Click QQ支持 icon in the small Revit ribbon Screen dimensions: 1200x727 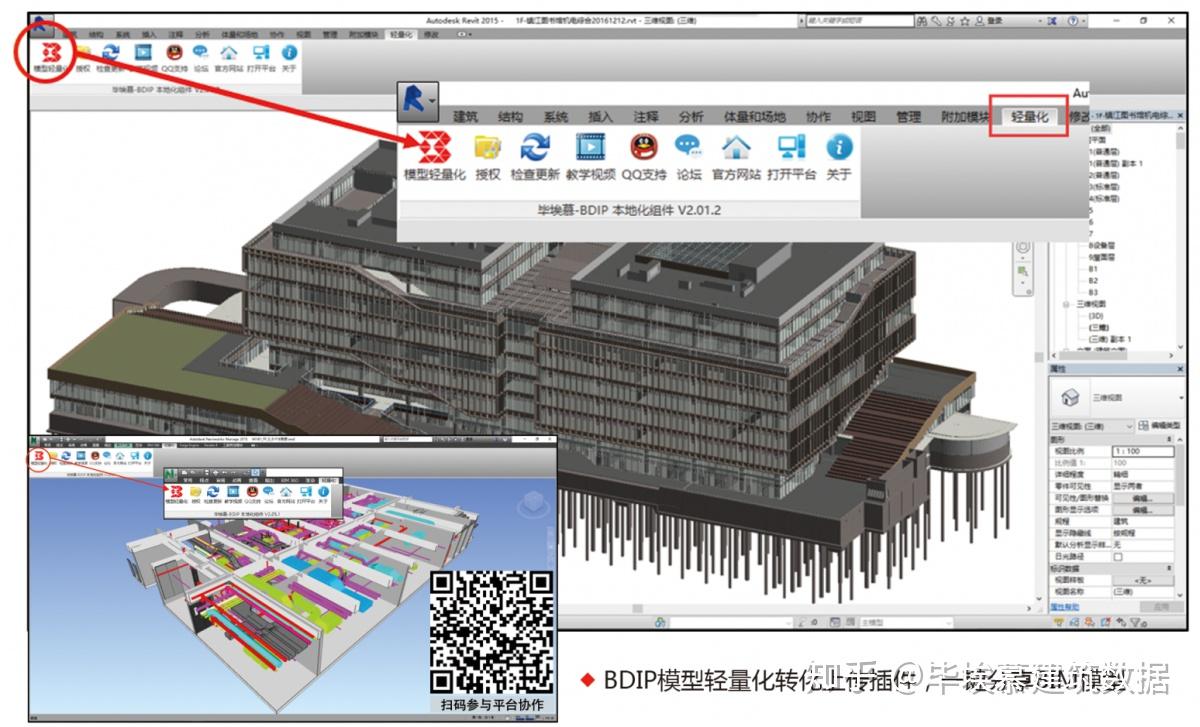point(174,53)
